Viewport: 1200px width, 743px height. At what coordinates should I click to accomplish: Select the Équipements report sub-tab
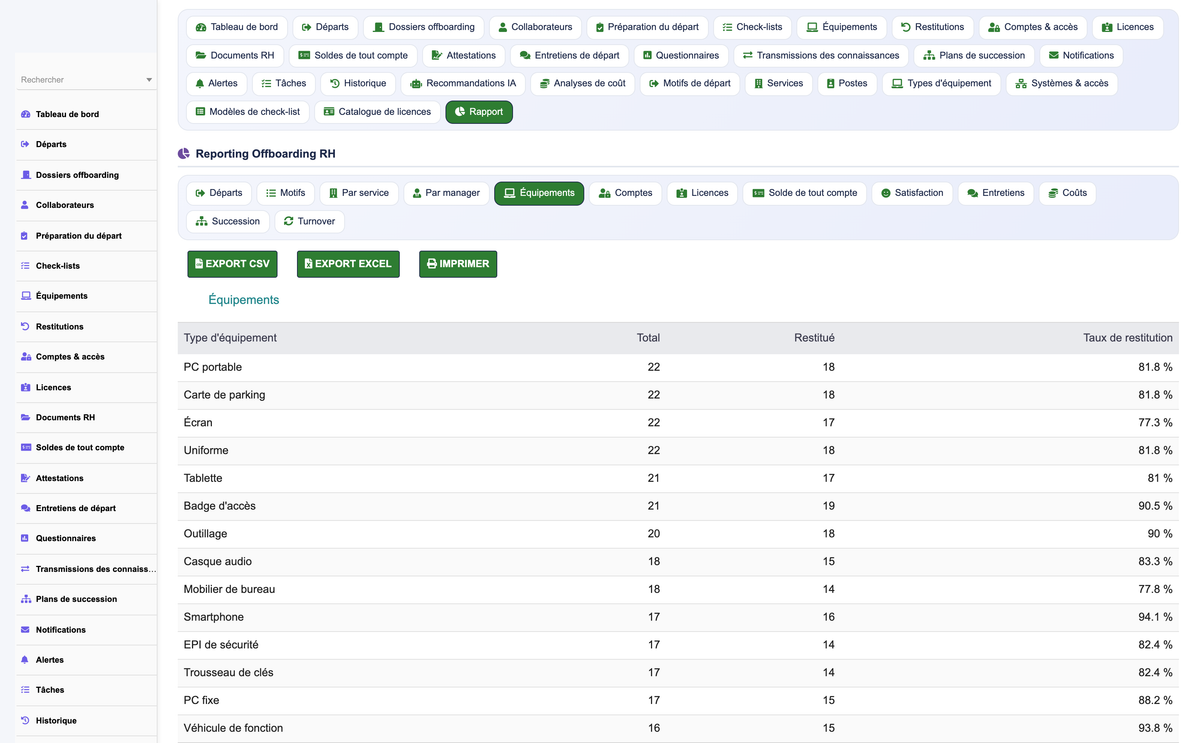539,193
